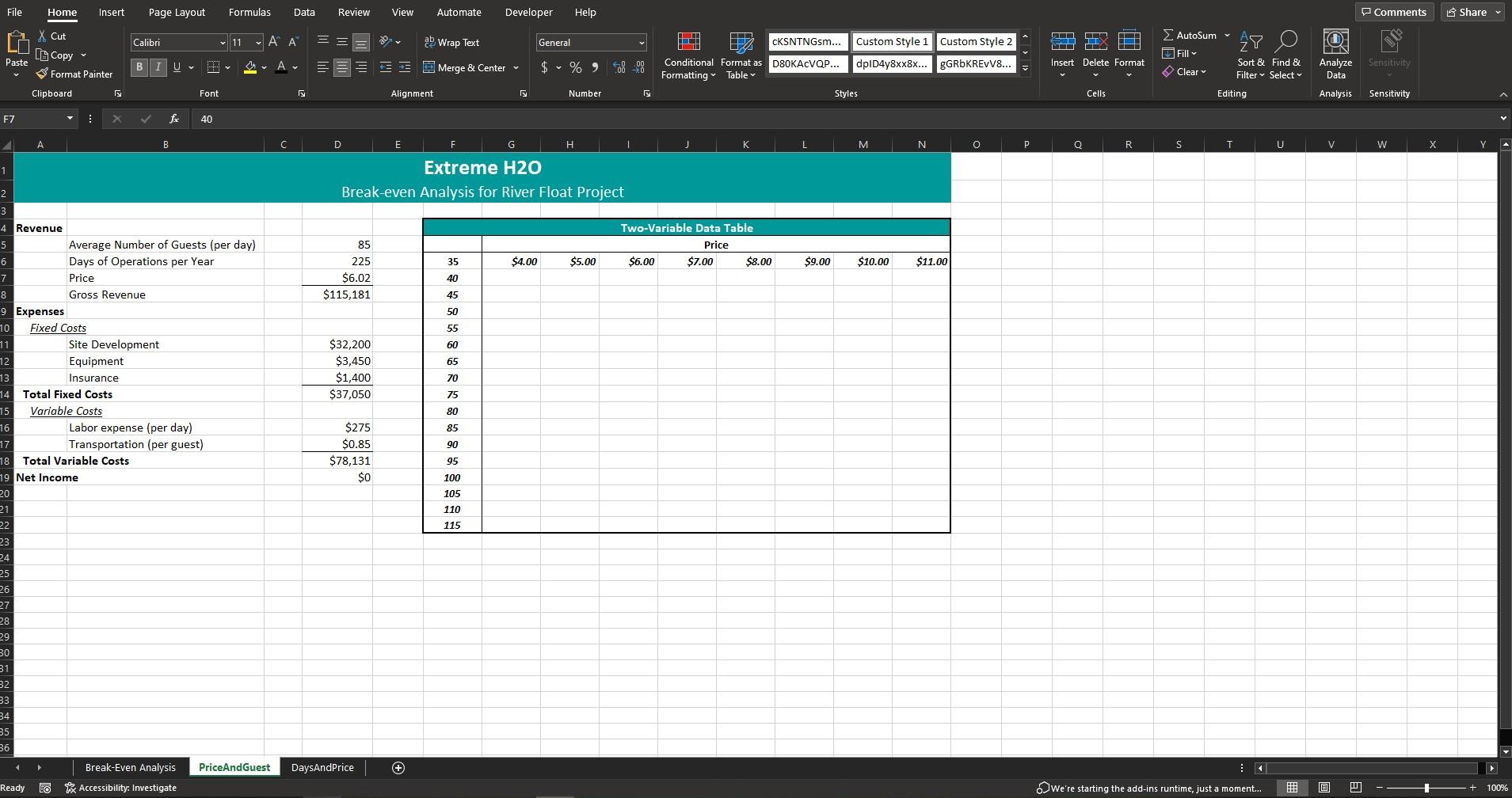Switch to Page Break Preview view
The height and width of the screenshot is (798, 1512).
1355,788
